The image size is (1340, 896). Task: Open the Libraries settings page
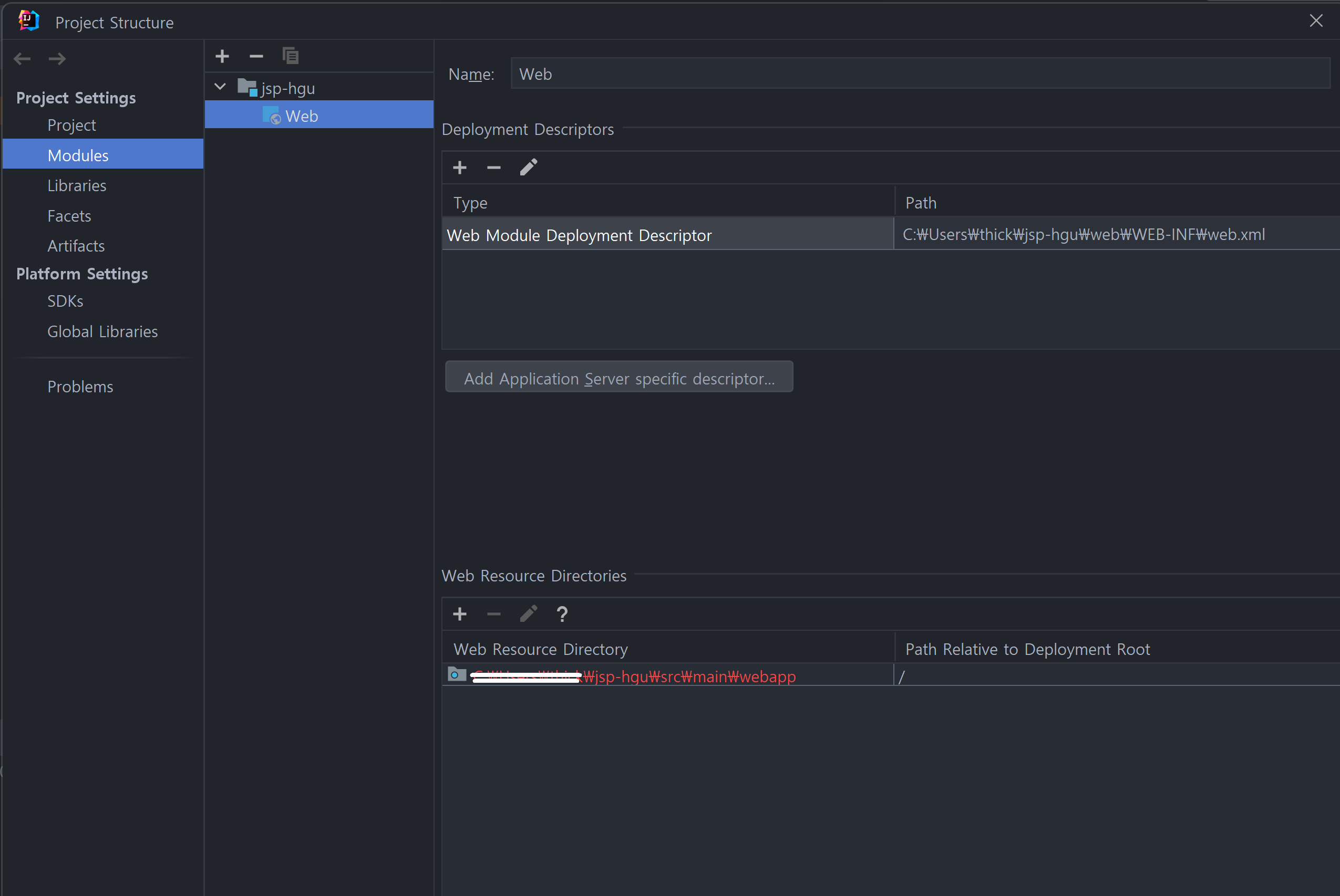point(77,186)
